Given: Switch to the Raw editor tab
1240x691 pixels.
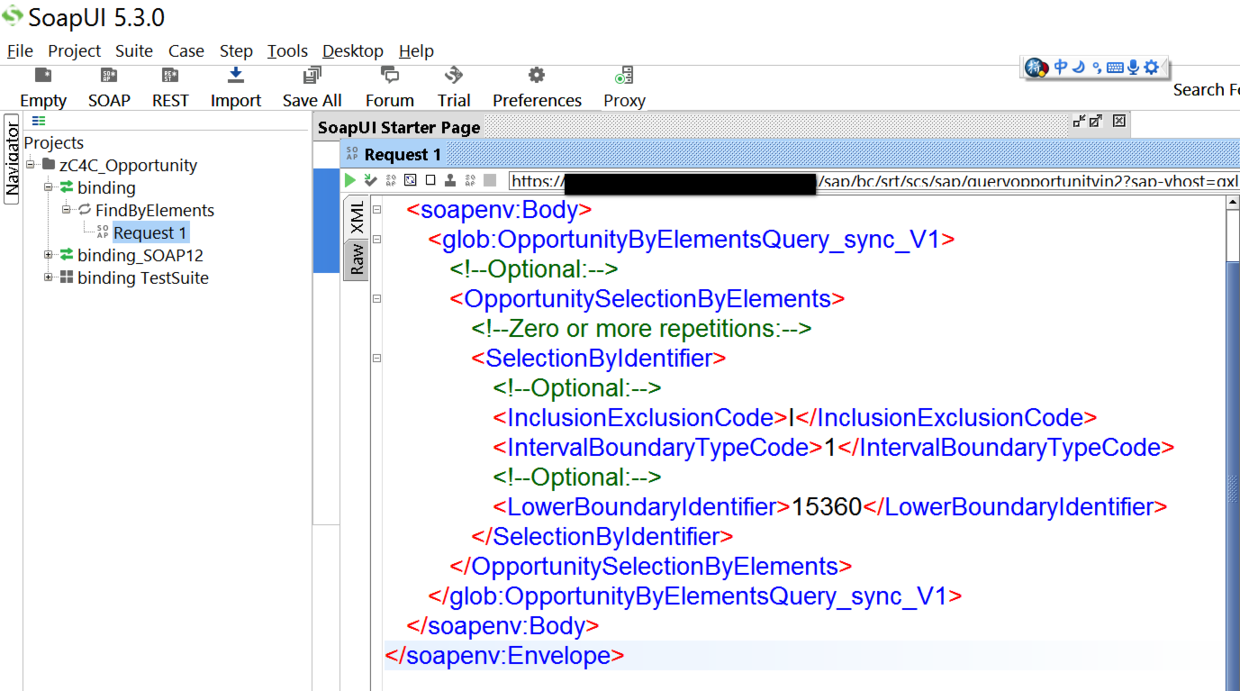Looking at the screenshot, I should click(x=356, y=259).
